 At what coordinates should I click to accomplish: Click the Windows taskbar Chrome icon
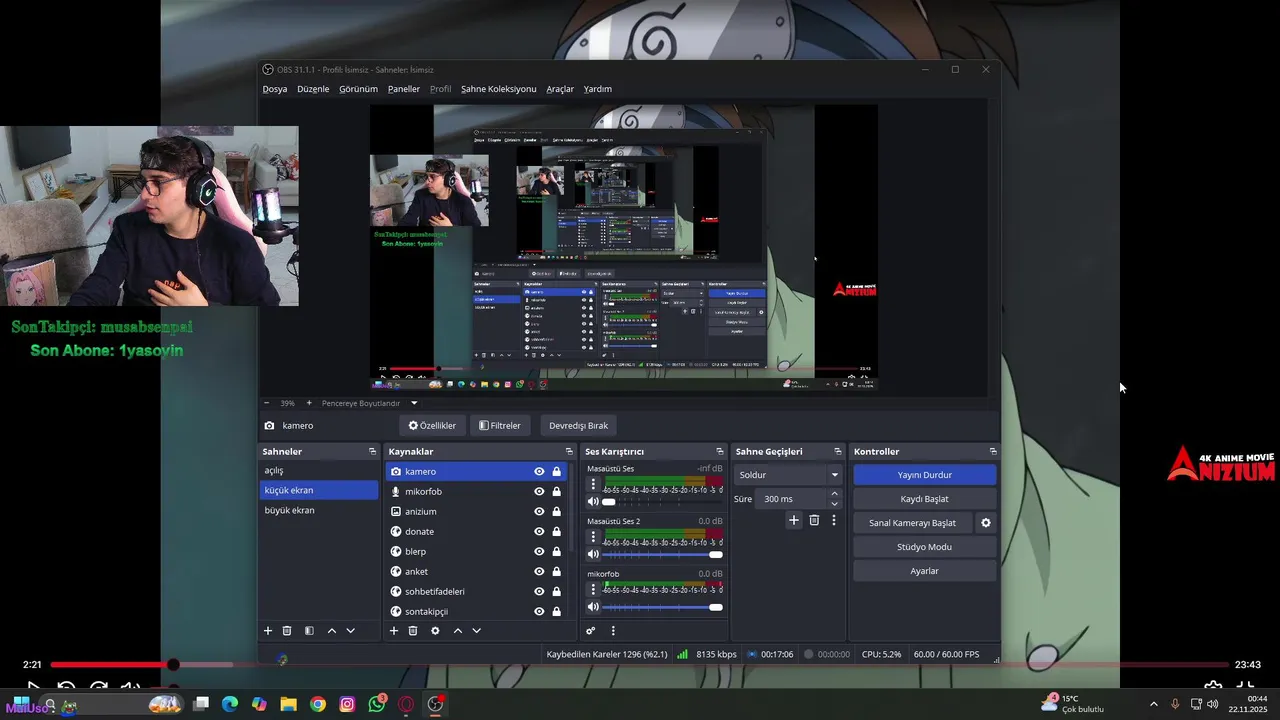click(318, 704)
